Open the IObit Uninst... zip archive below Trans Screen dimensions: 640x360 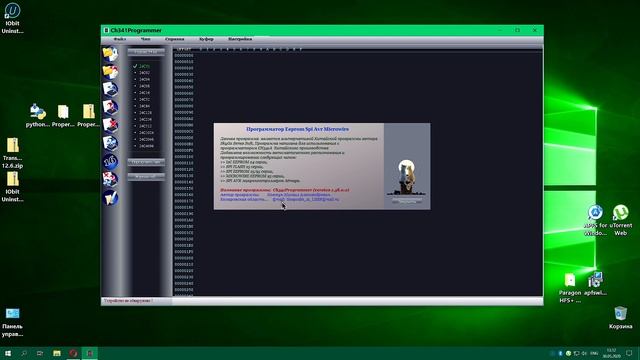point(12,187)
